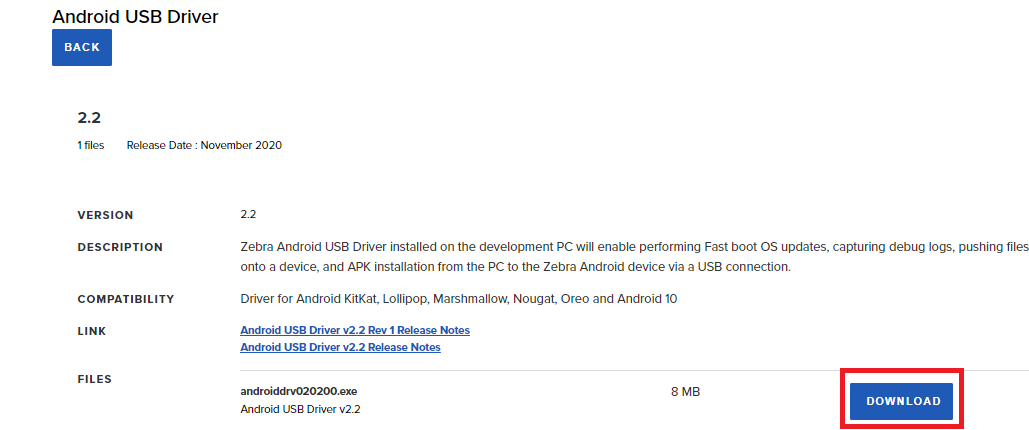
Task: Click the 2.2 value beside the VERSION label
Action: point(249,214)
